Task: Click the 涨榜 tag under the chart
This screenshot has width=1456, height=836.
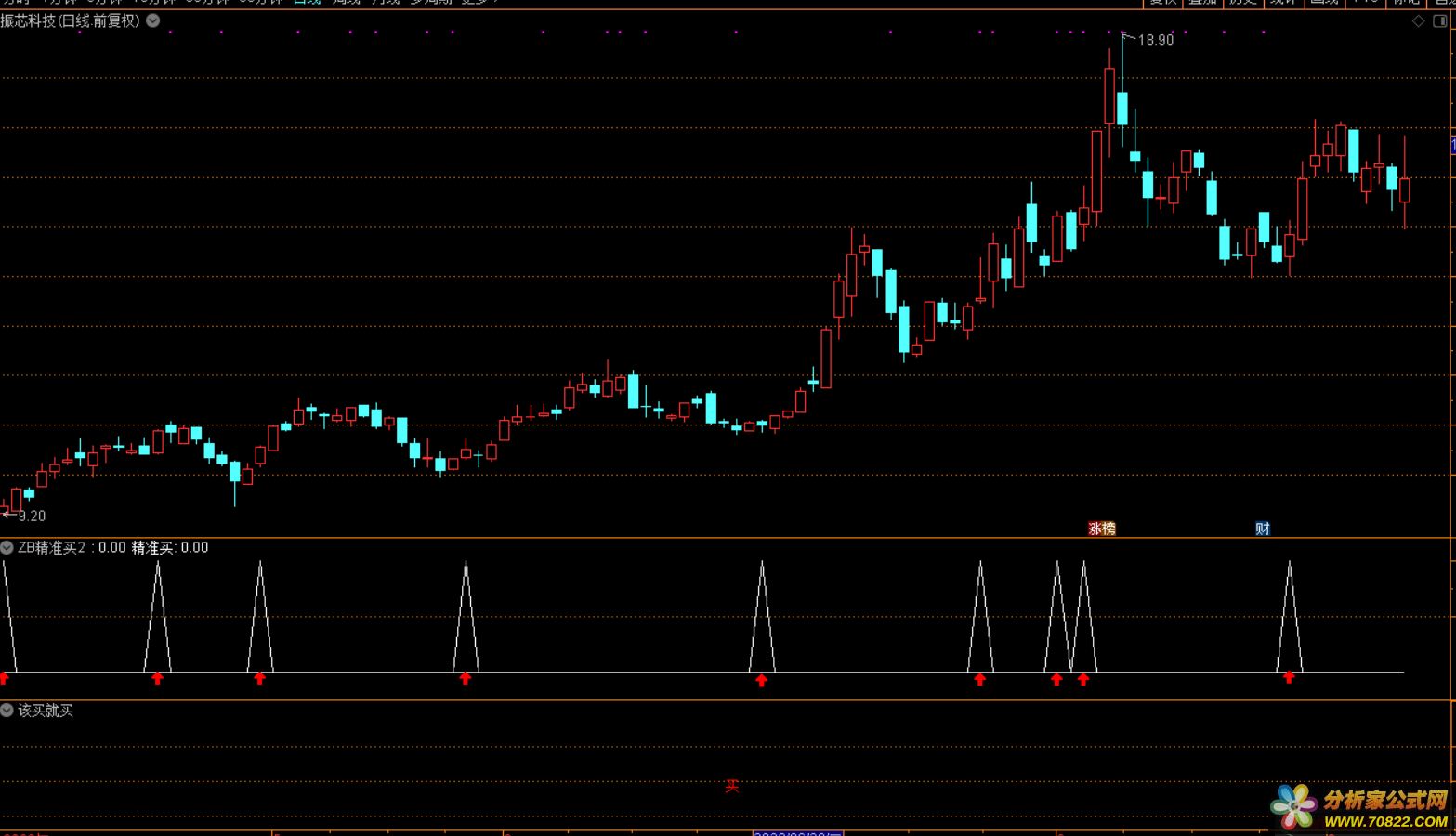Action: 1102,529
